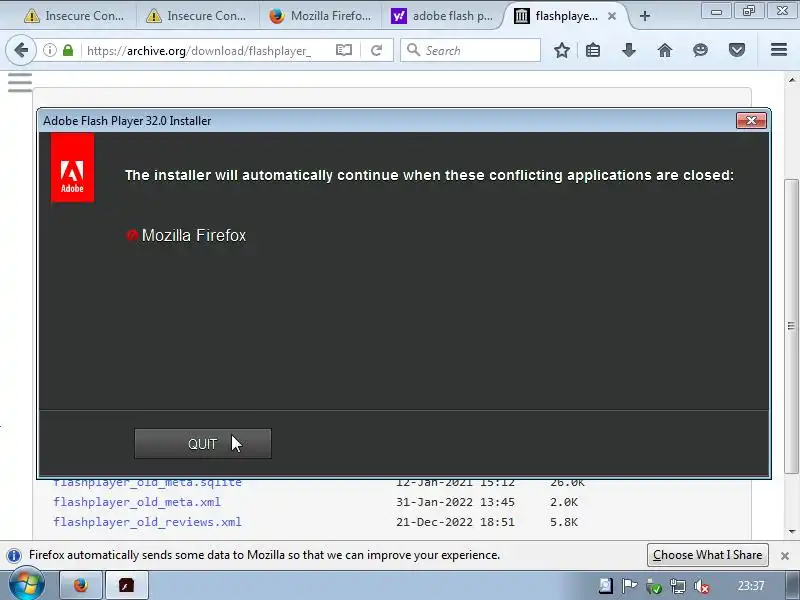This screenshot has width=800, height=600.
Task: Click the info icon in notification bar
Action: 14,555
